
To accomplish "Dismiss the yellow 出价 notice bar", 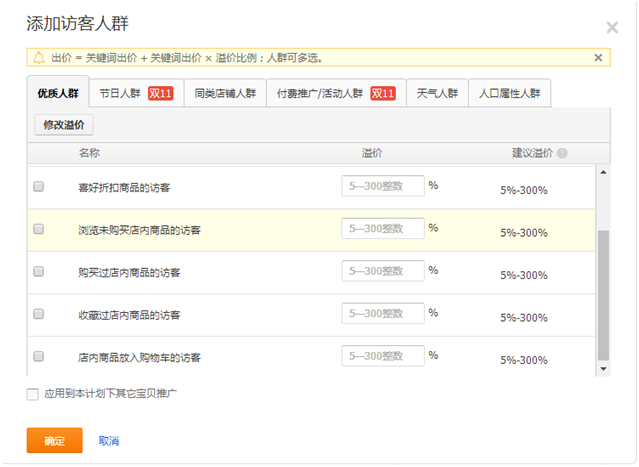I will pos(598,58).
